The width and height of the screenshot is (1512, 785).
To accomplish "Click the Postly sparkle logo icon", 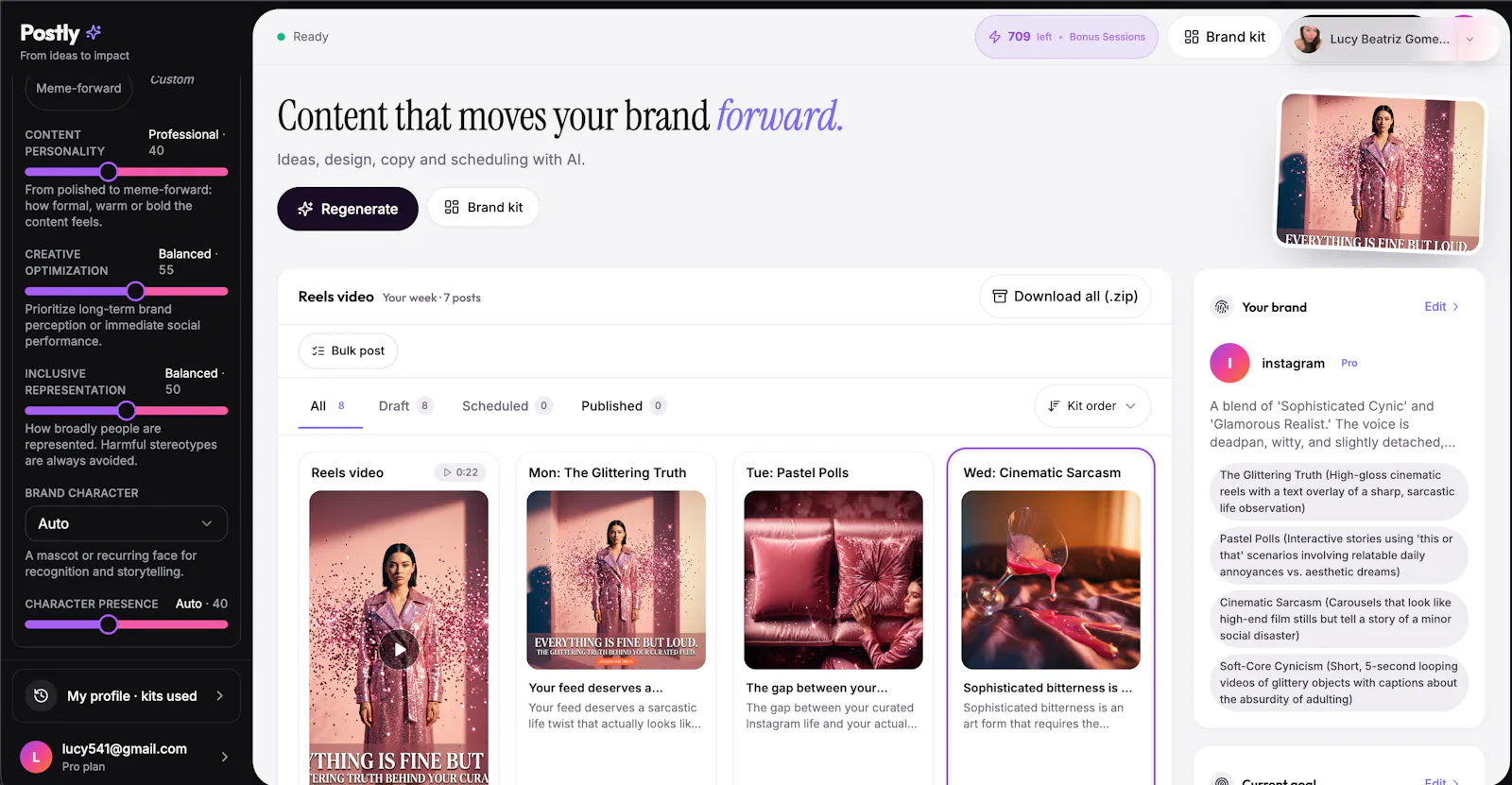I will click(x=94, y=32).
